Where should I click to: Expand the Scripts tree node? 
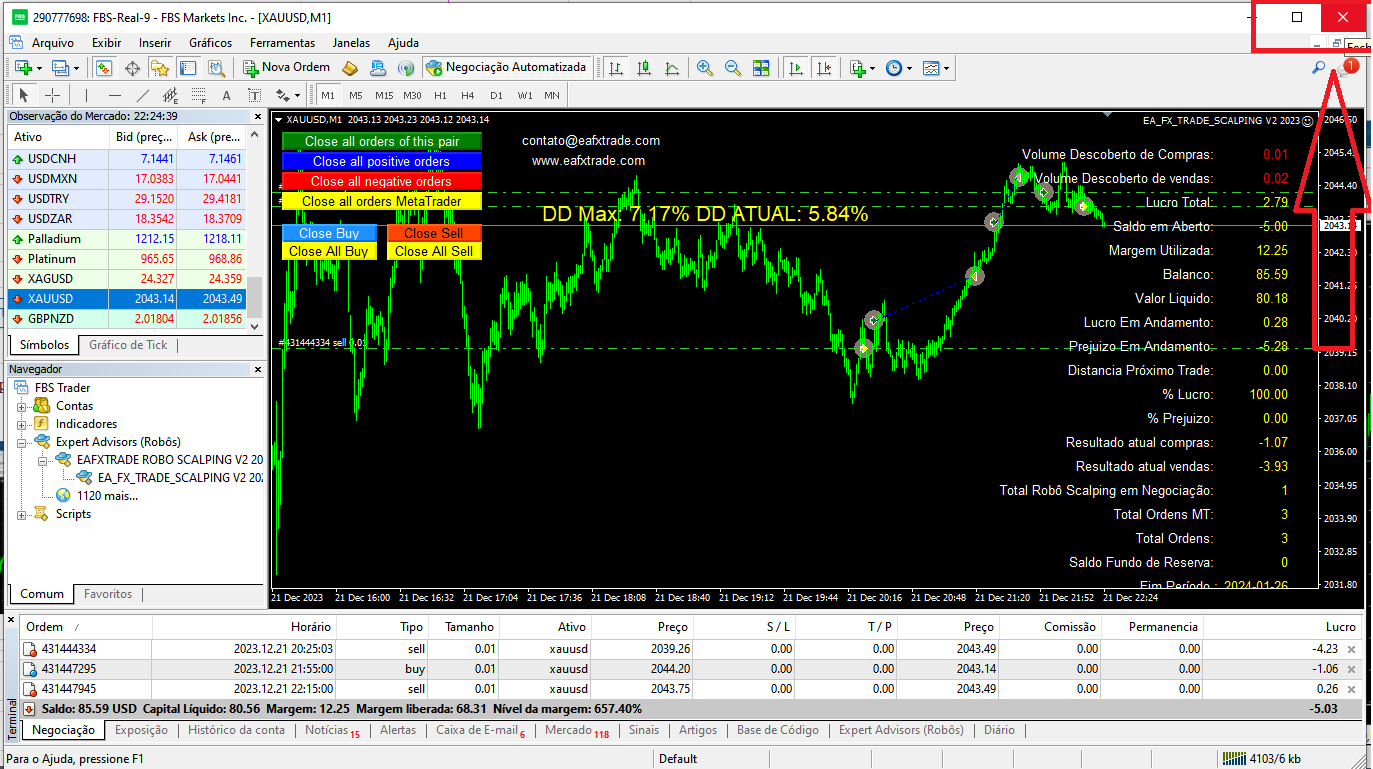22,514
